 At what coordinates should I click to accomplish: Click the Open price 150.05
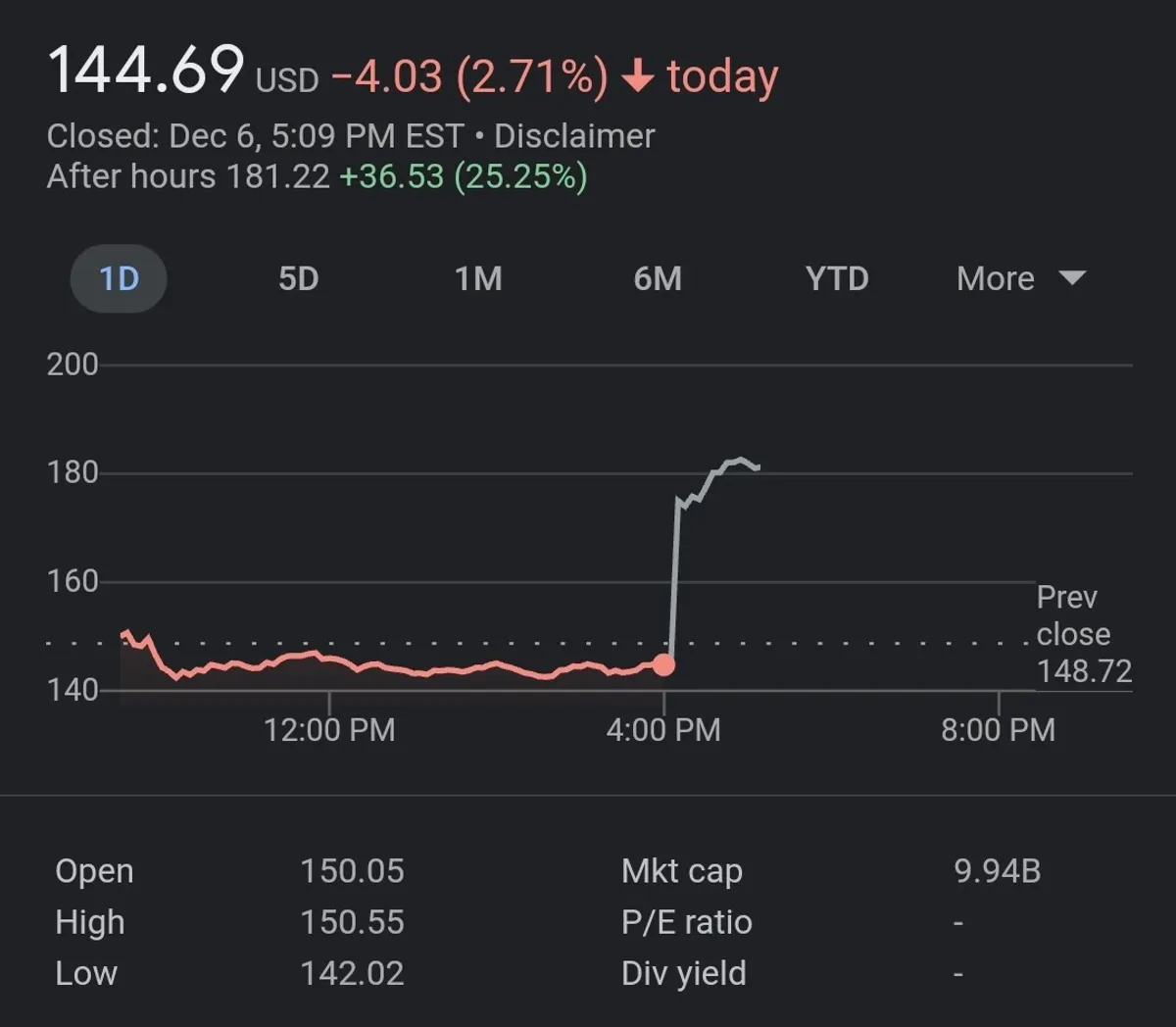click(352, 871)
